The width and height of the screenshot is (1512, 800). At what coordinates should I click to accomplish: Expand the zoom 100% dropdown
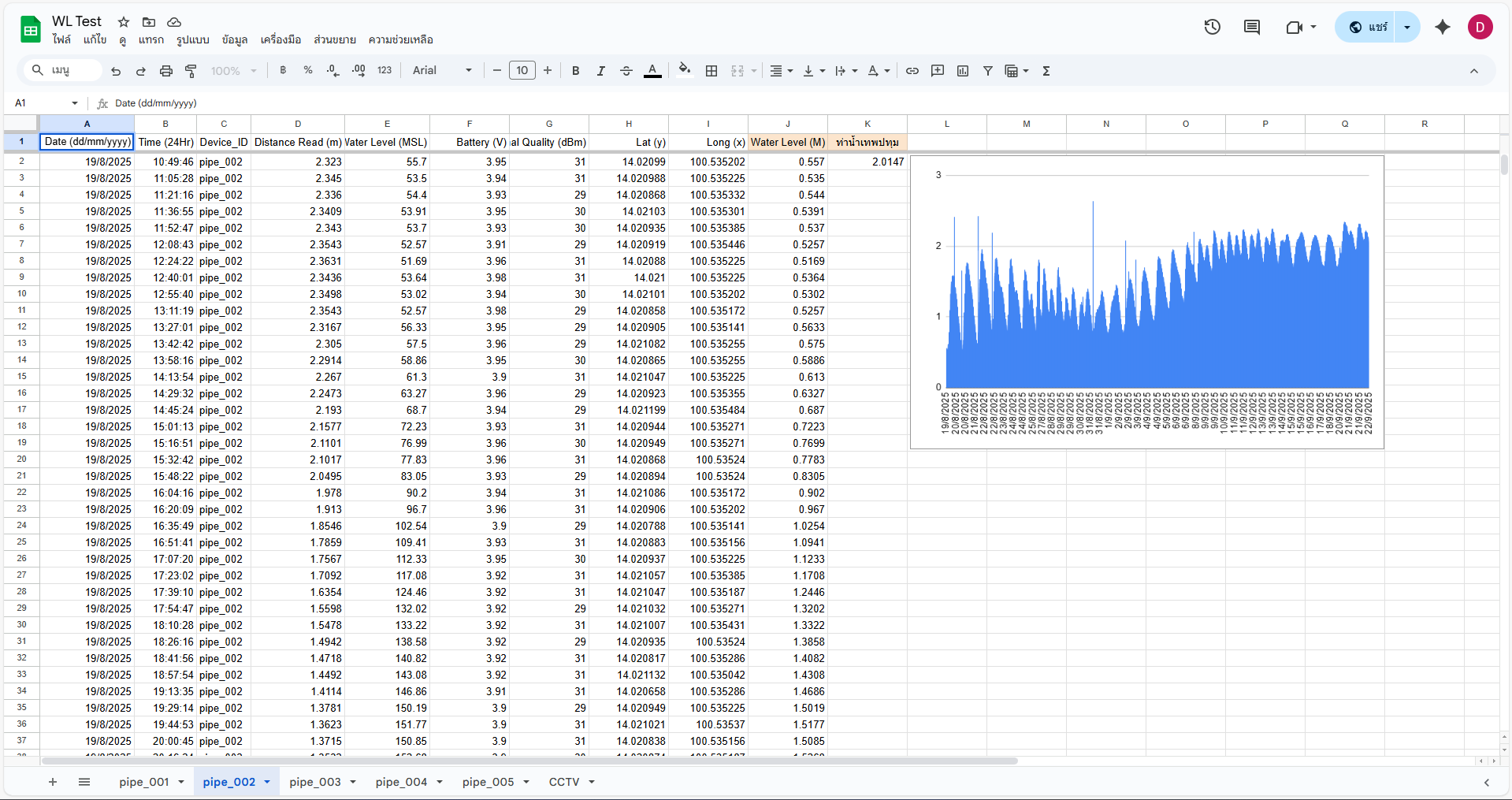[234, 71]
